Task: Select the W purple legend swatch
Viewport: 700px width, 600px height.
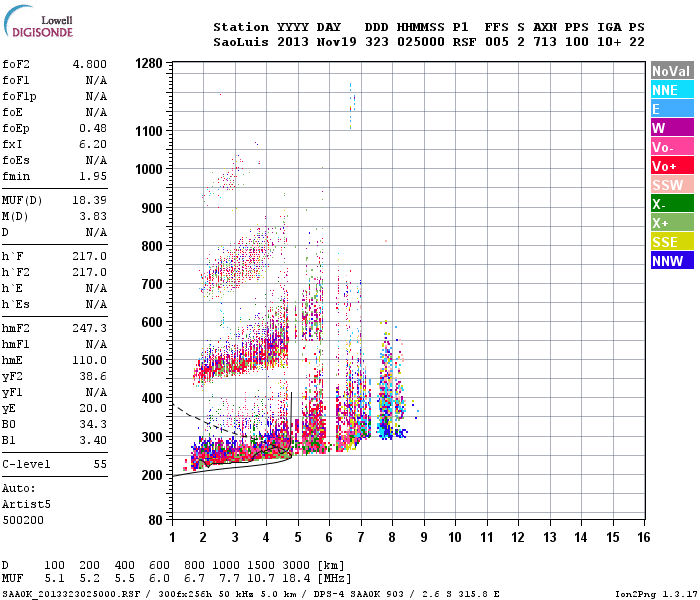Action: coord(672,128)
